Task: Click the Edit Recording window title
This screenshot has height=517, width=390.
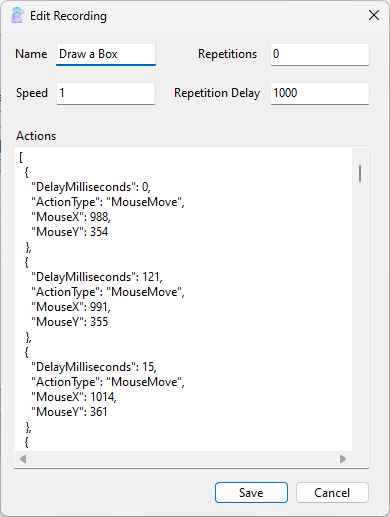Action: (x=68, y=16)
